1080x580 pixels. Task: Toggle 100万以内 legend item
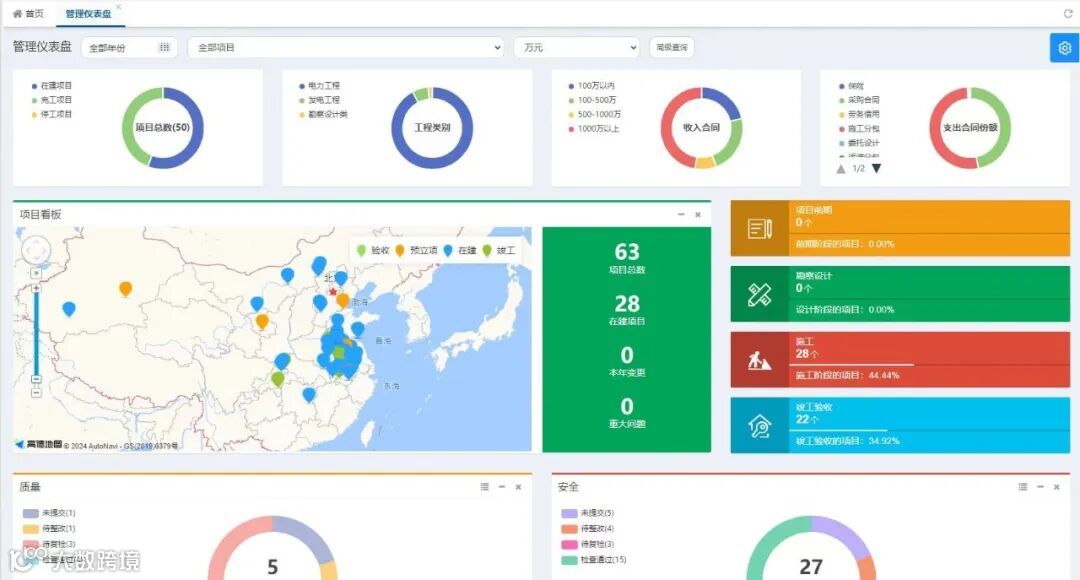point(592,85)
